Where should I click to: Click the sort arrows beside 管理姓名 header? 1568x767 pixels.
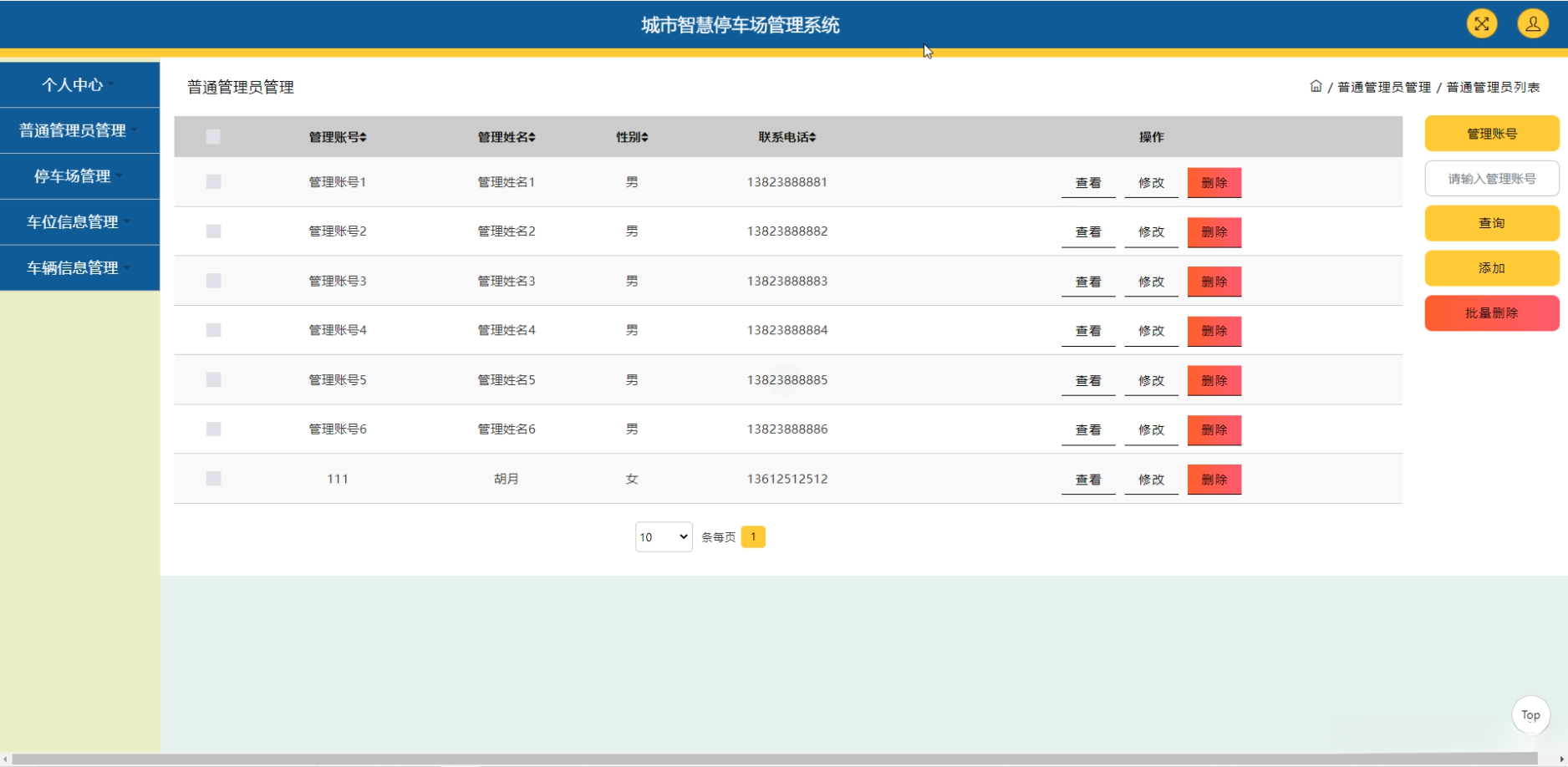tap(532, 137)
